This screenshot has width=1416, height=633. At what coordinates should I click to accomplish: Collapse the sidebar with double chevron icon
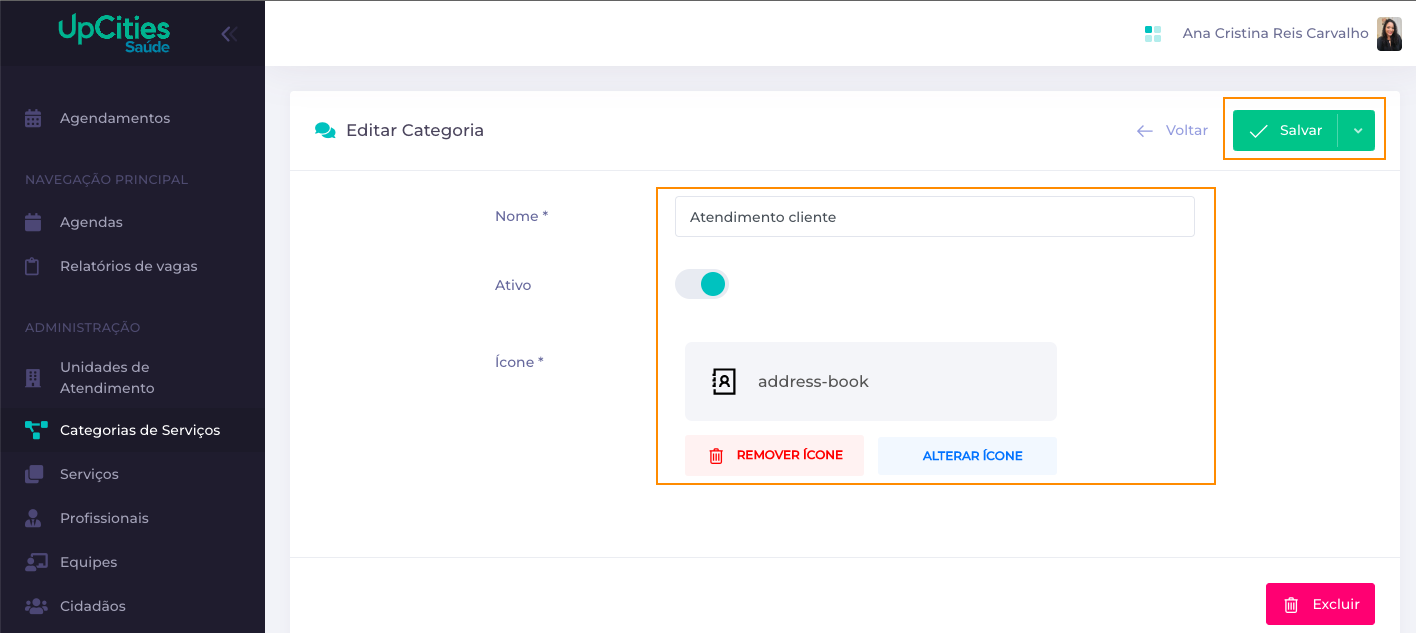click(229, 34)
